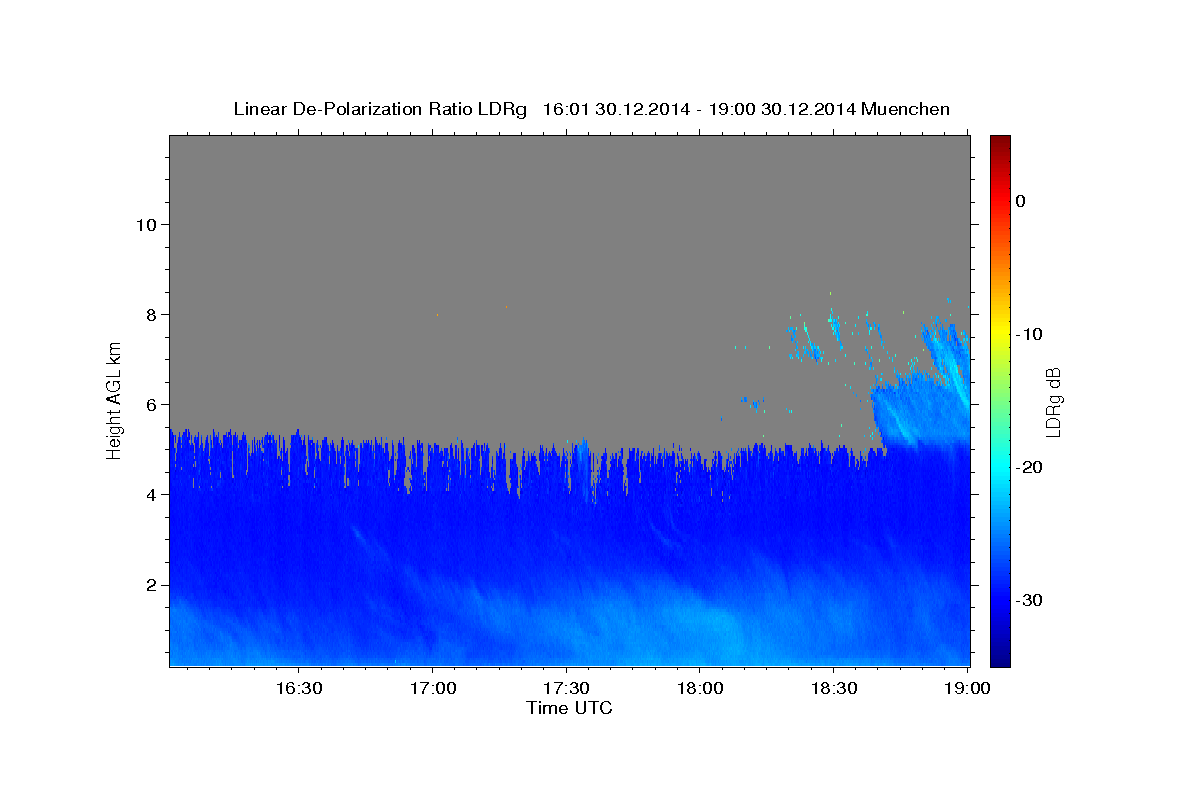Click the plot title text

(591, 109)
